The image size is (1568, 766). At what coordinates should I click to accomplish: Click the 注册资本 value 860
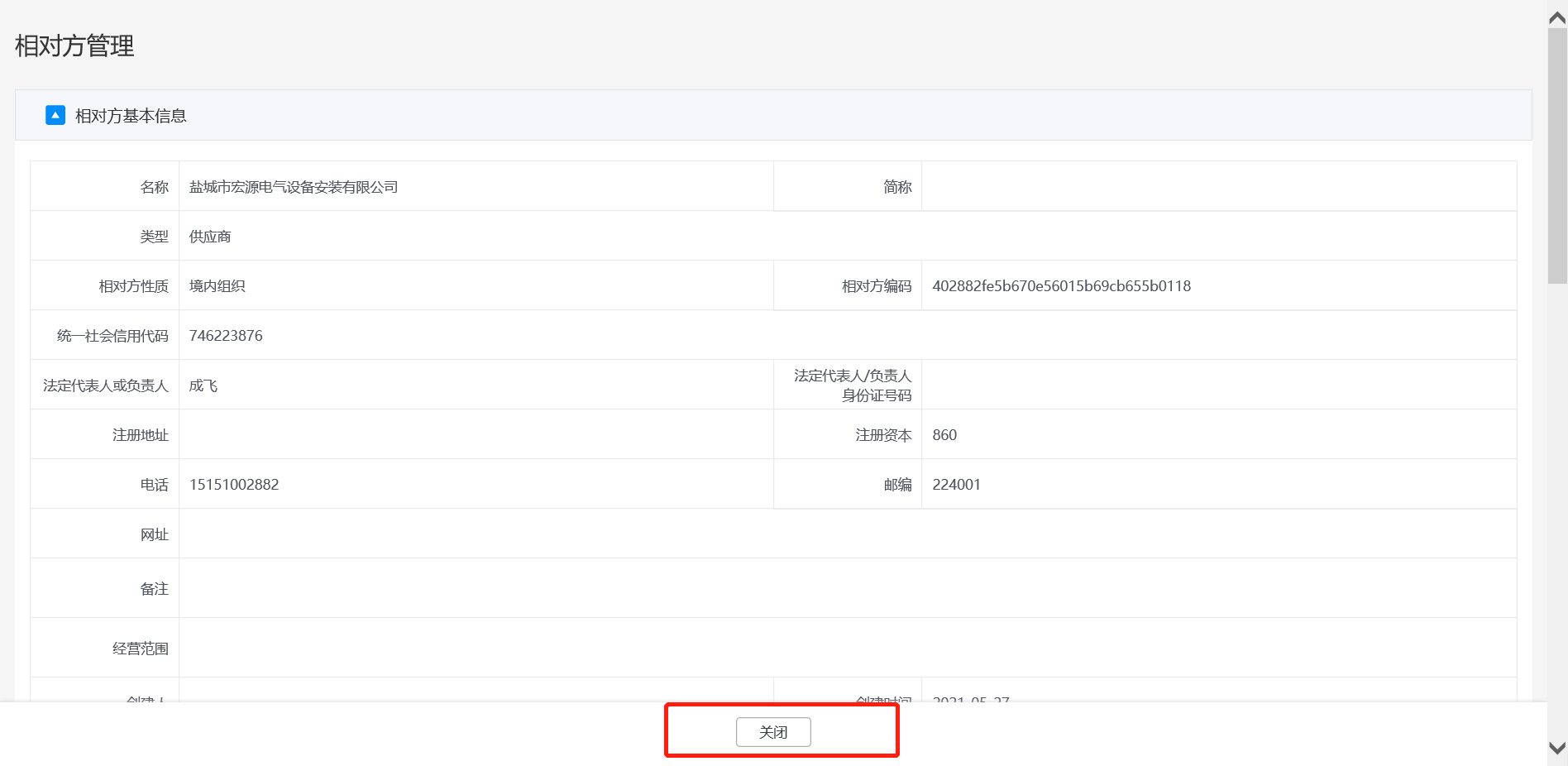(944, 435)
